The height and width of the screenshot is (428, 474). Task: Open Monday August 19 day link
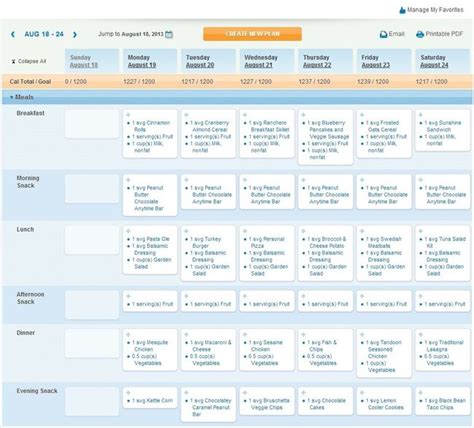click(x=142, y=65)
